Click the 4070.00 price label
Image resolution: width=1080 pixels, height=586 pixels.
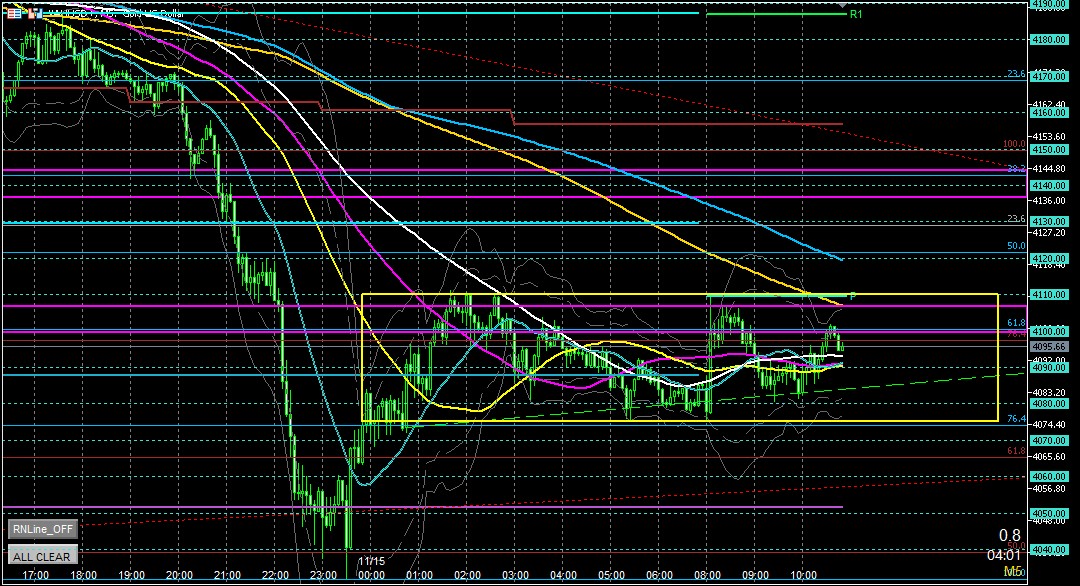pos(1049,441)
